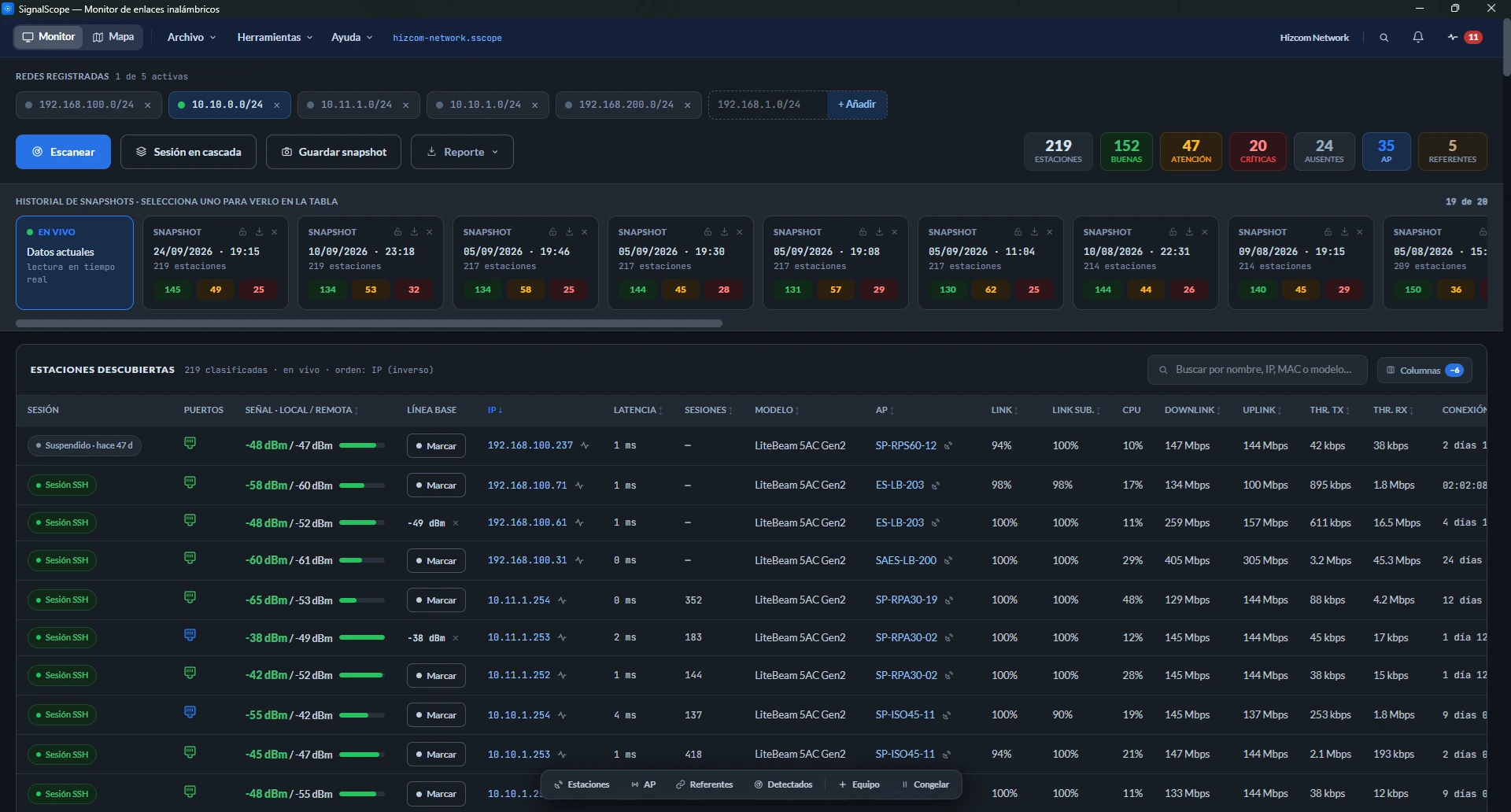Toggle the Detectados filter in floating bar
1511x812 pixels.
coord(784,784)
